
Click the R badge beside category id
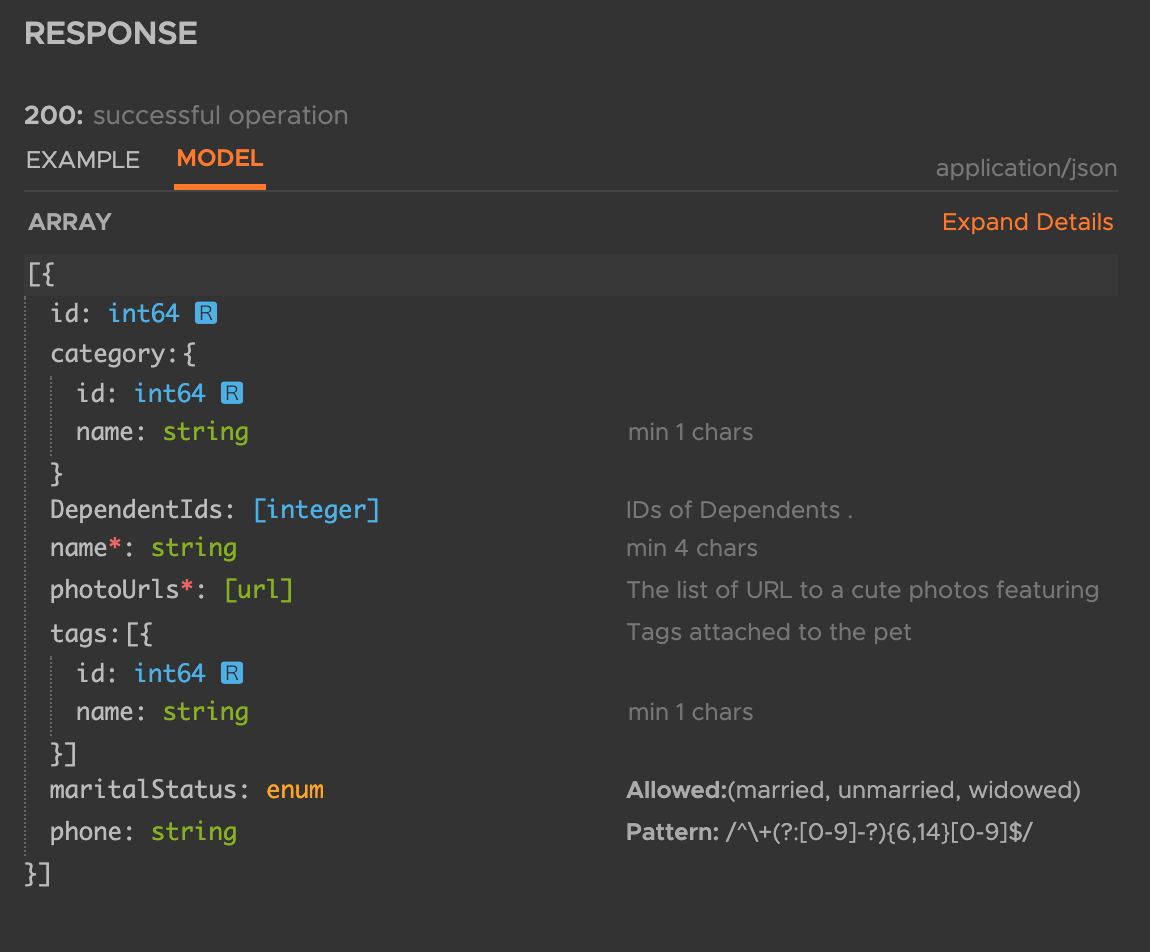point(231,394)
